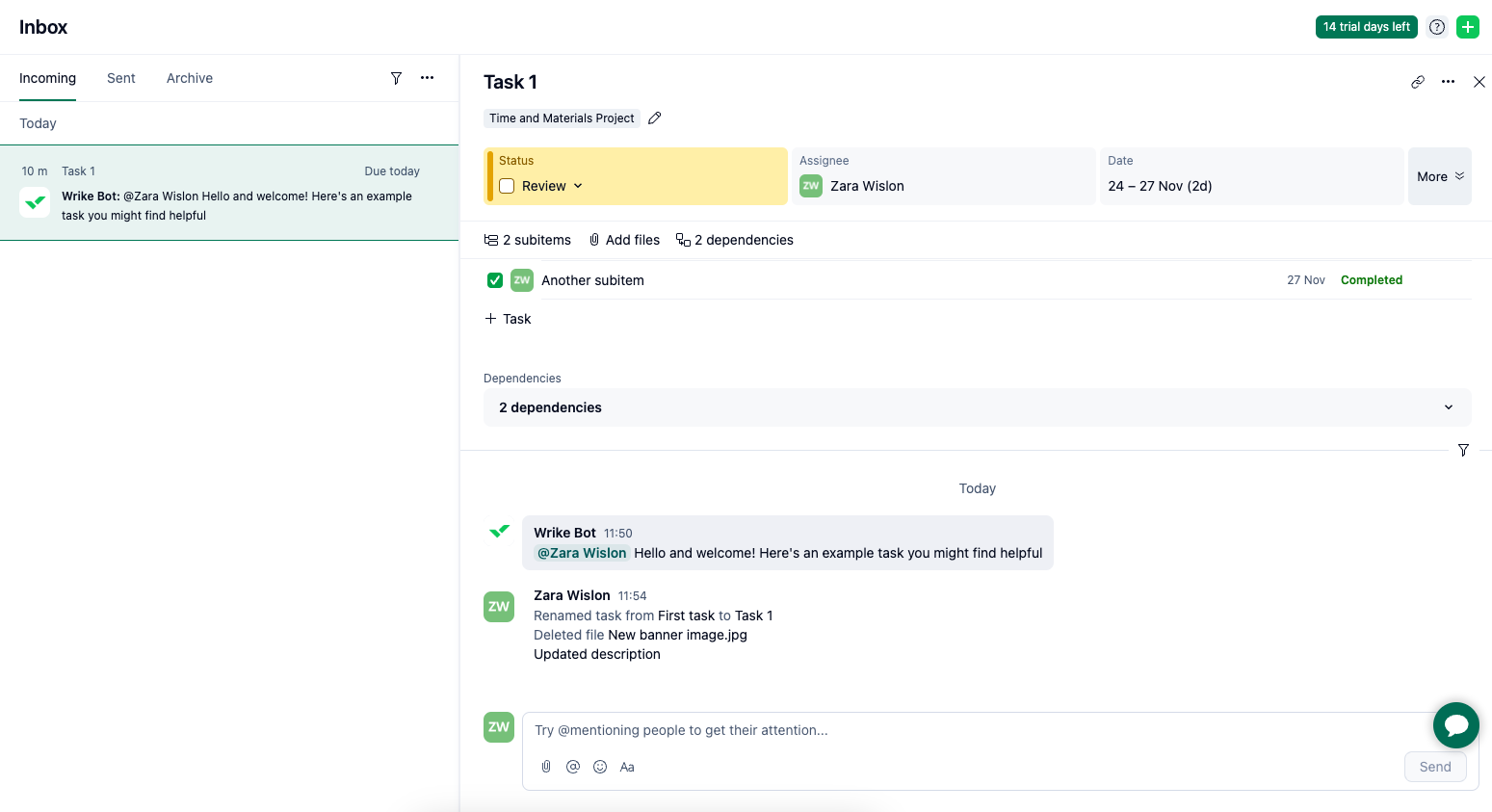The height and width of the screenshot is (812, 1492).
Task: Click the 27 Nov subitem date
Action: click(x=1306, y=280)
